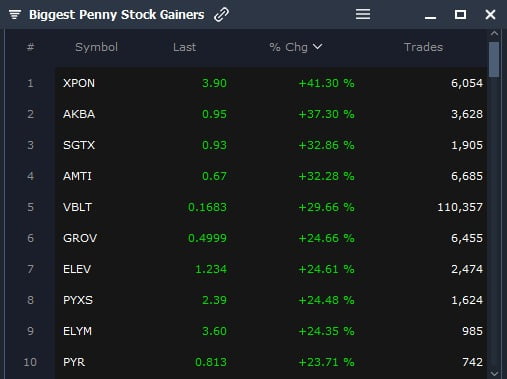
Task: Click the scrollbar down arrow
Action: (494, 374)
